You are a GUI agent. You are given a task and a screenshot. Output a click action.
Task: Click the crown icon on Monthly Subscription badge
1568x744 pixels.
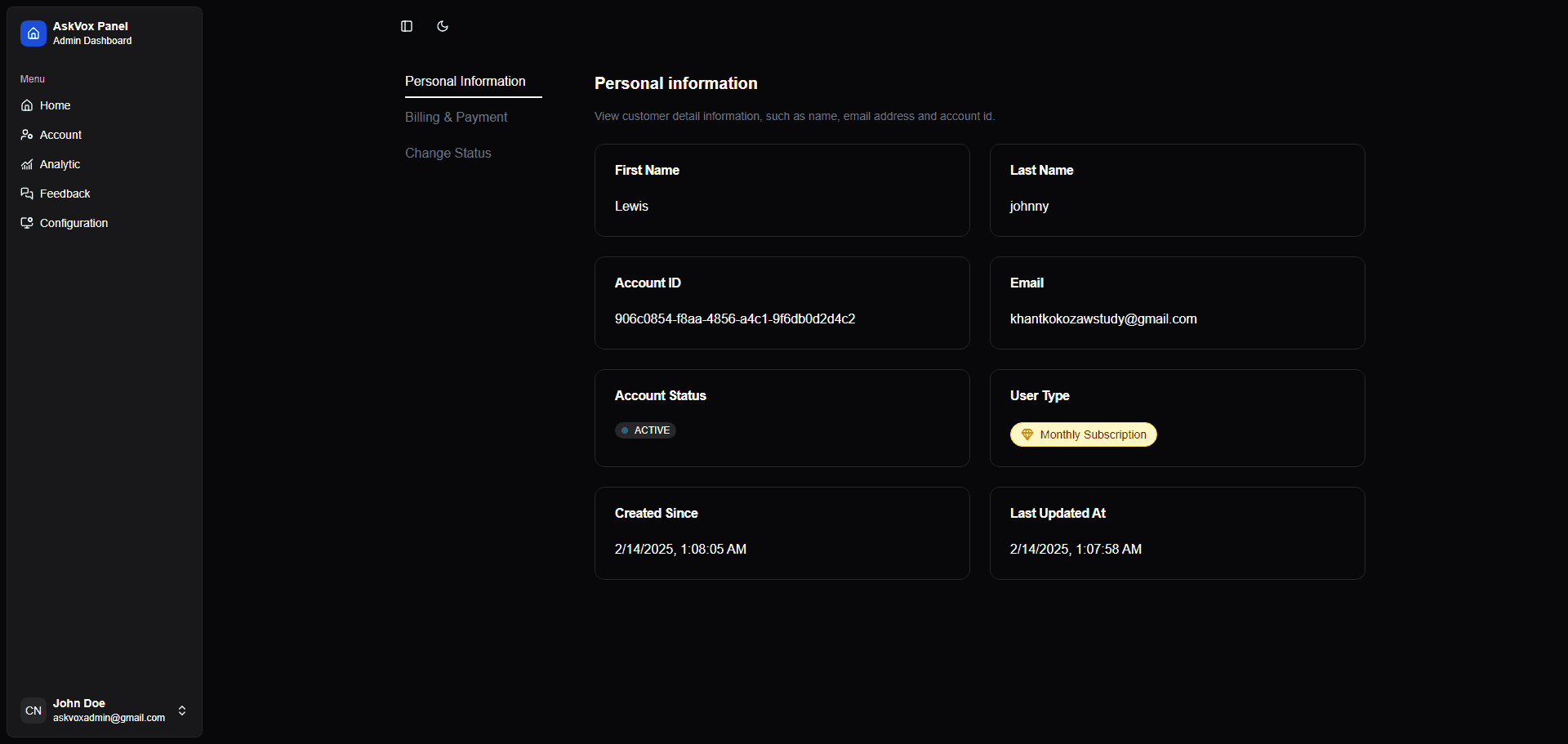[x=1027, y=434]
